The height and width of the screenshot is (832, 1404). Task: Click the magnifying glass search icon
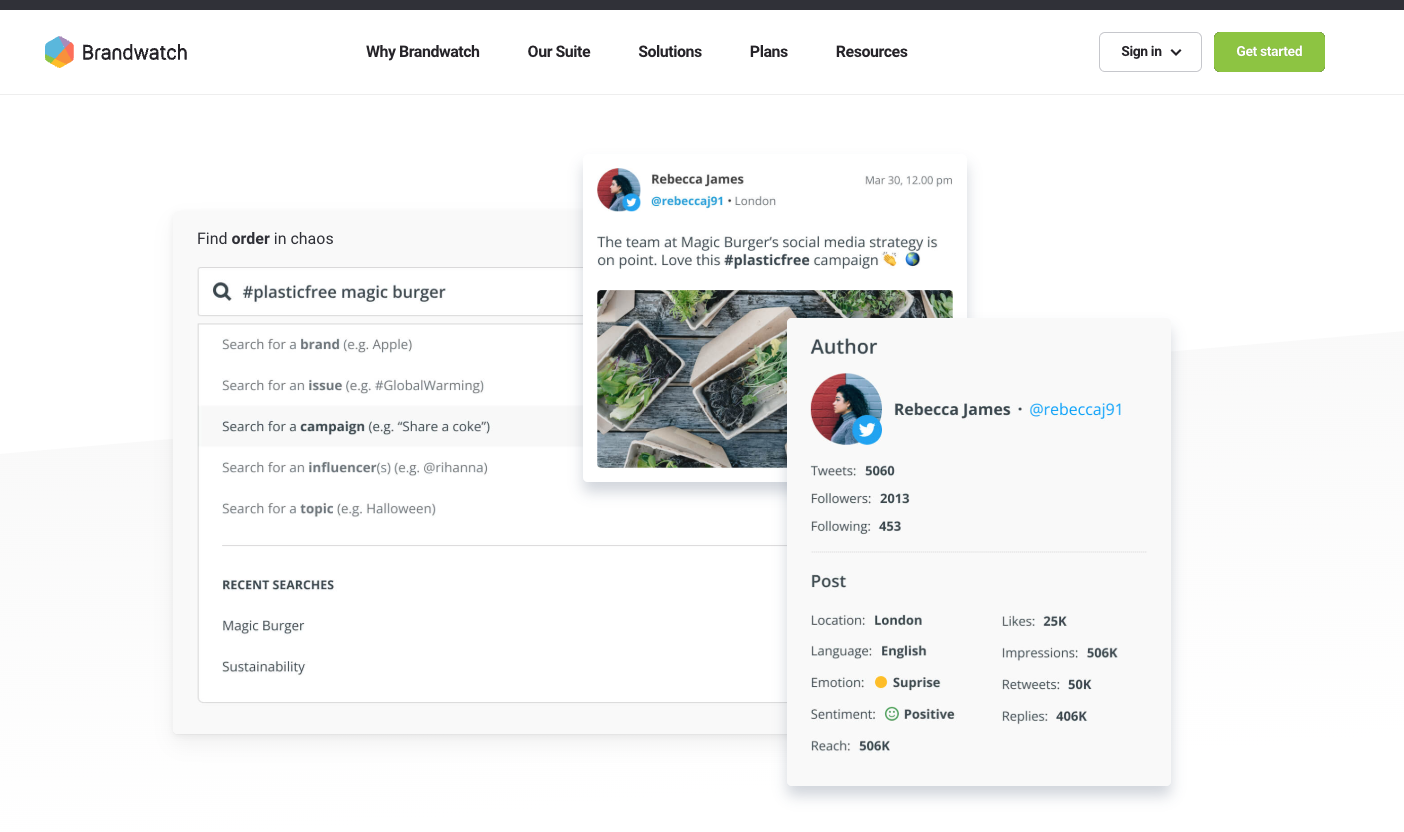click(x=222, y=292)
